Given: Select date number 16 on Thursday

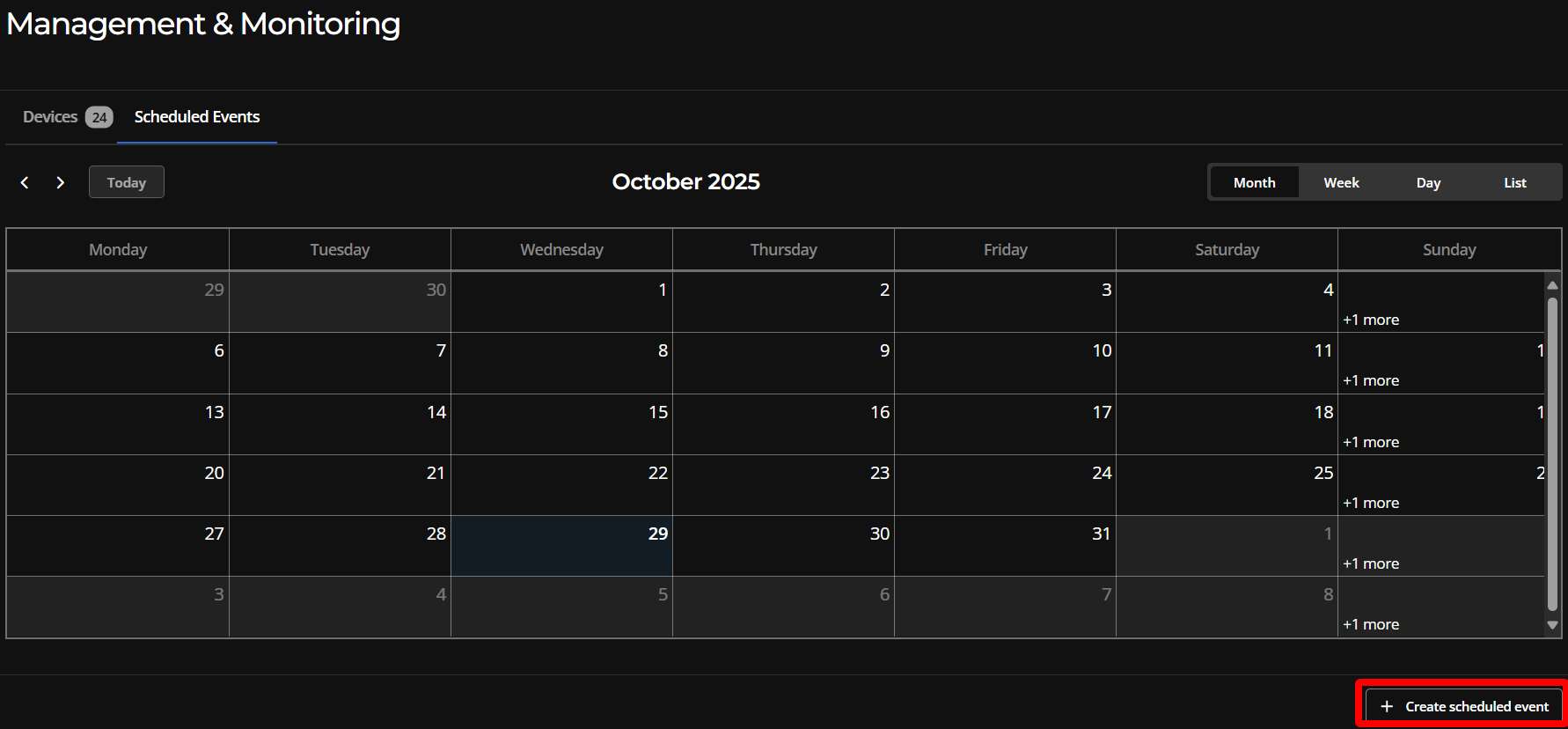Looking at the screenshot, I should point(880,412).
